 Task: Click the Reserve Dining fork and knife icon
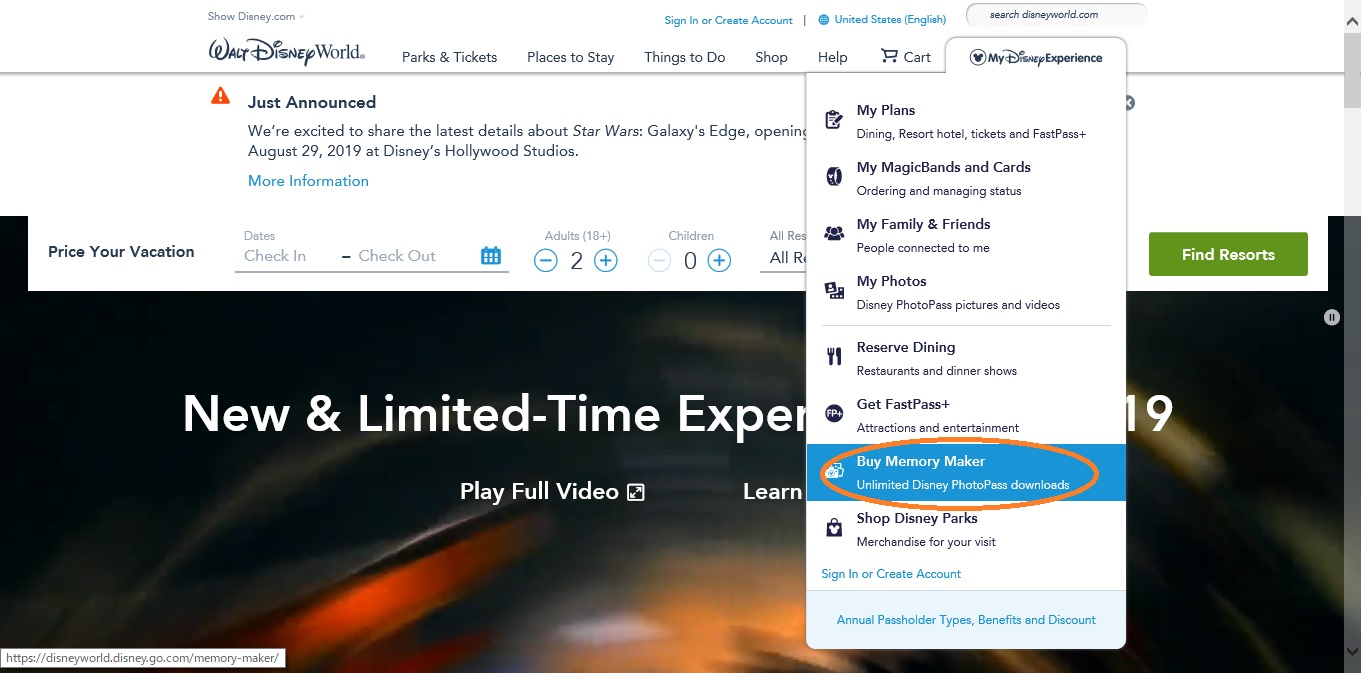coord(833,357)
